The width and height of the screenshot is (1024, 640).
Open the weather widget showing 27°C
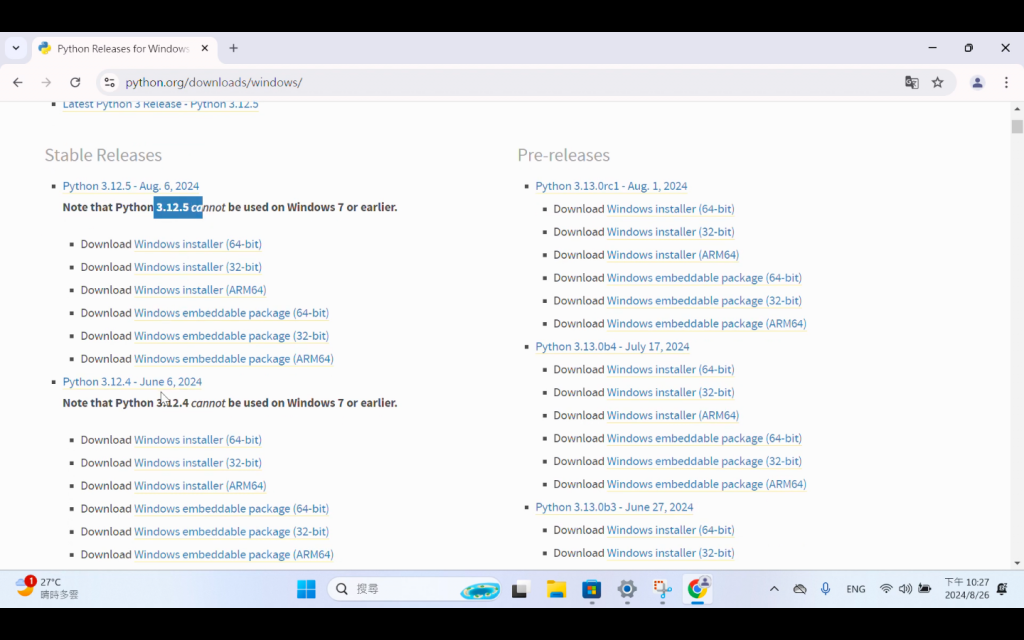point(47,588)
